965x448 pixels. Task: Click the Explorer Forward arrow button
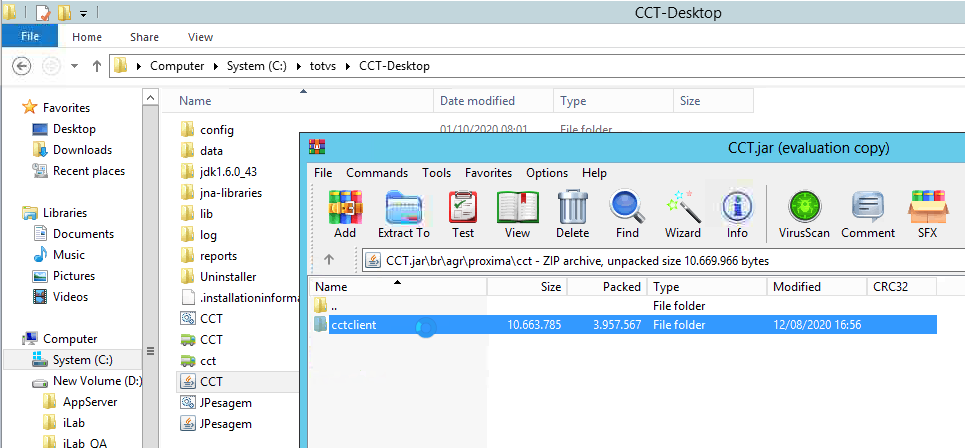(x=52, y=66)
